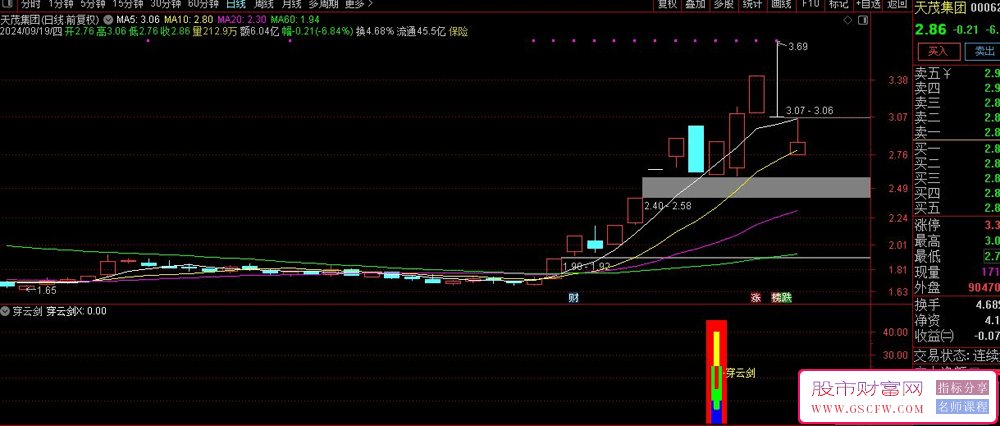The width and height of the screenshot is (1000, 426).
Task: Click the 天茂集团 stock name in quote panel
Action: point(942,8)
